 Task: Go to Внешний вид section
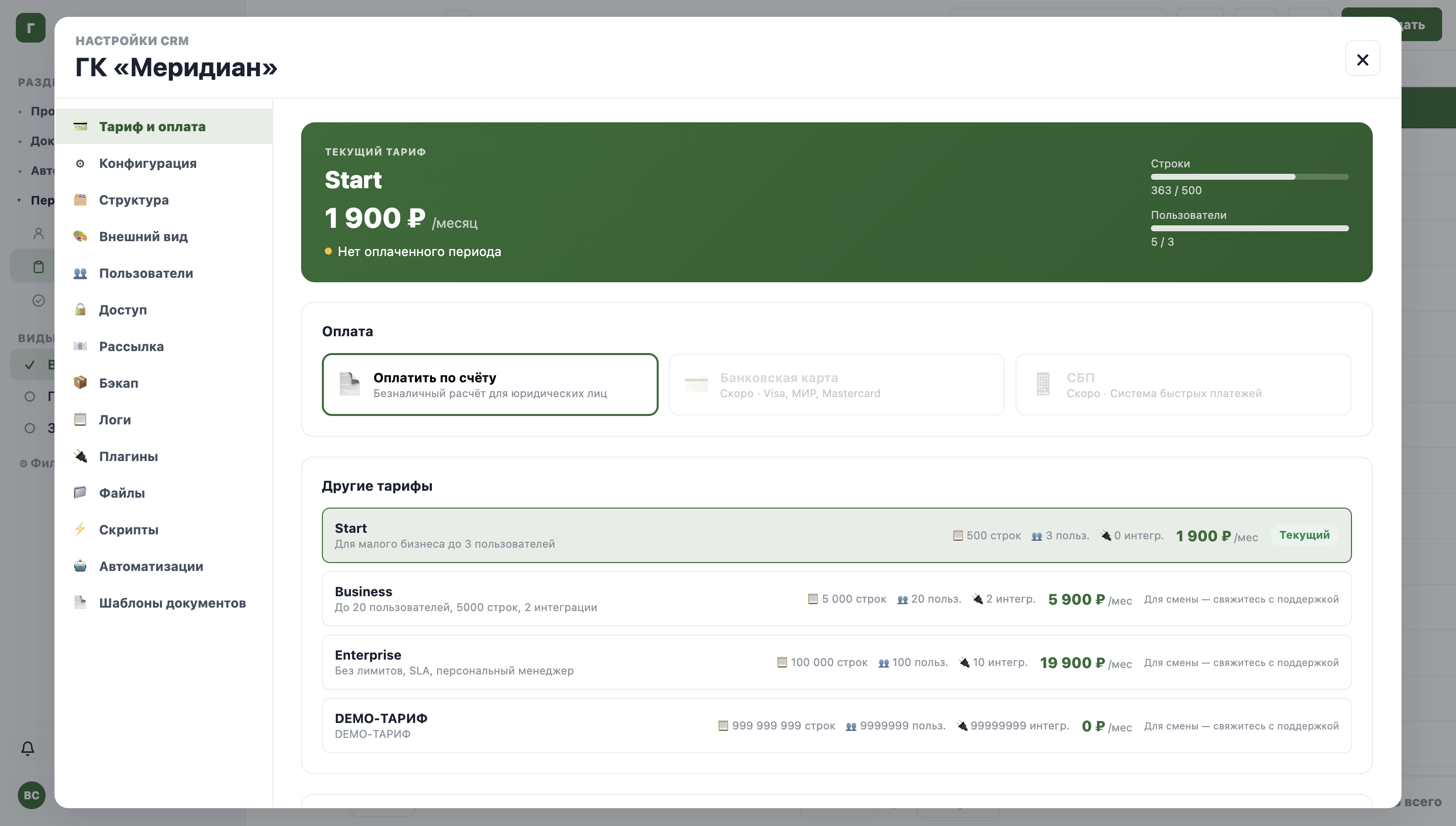[x=164, y=237]
